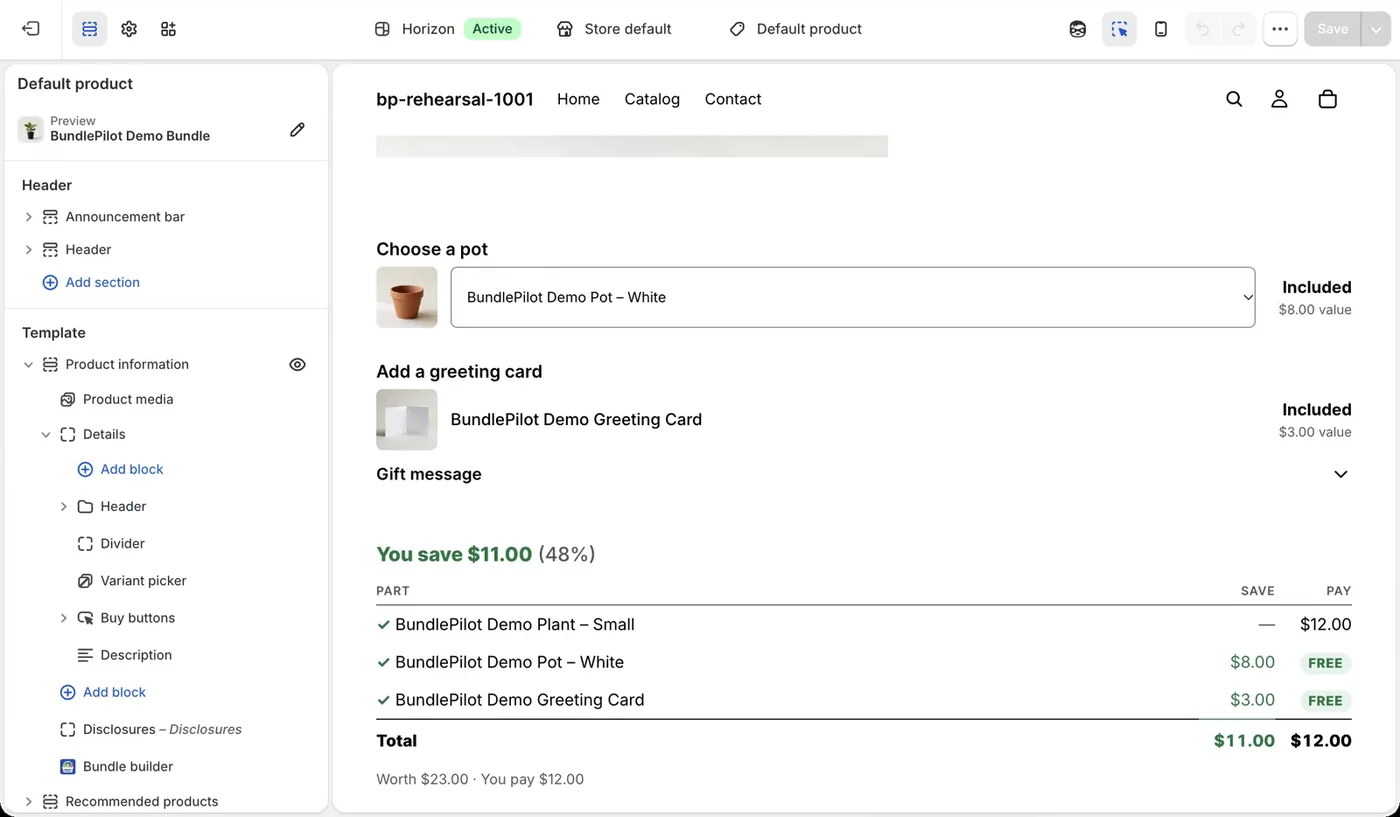Expand the Buy buttons block
The width and height of the screenshot is (1400, 817).
[63, 619]
